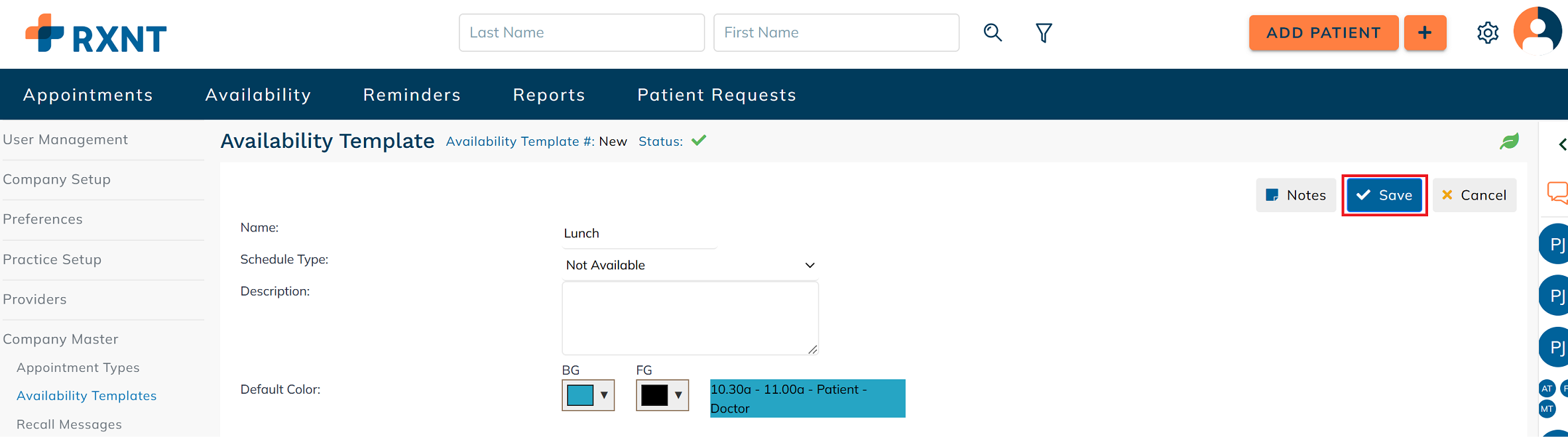
Task: Click the Cancel button
Action: pos(1474,195)
